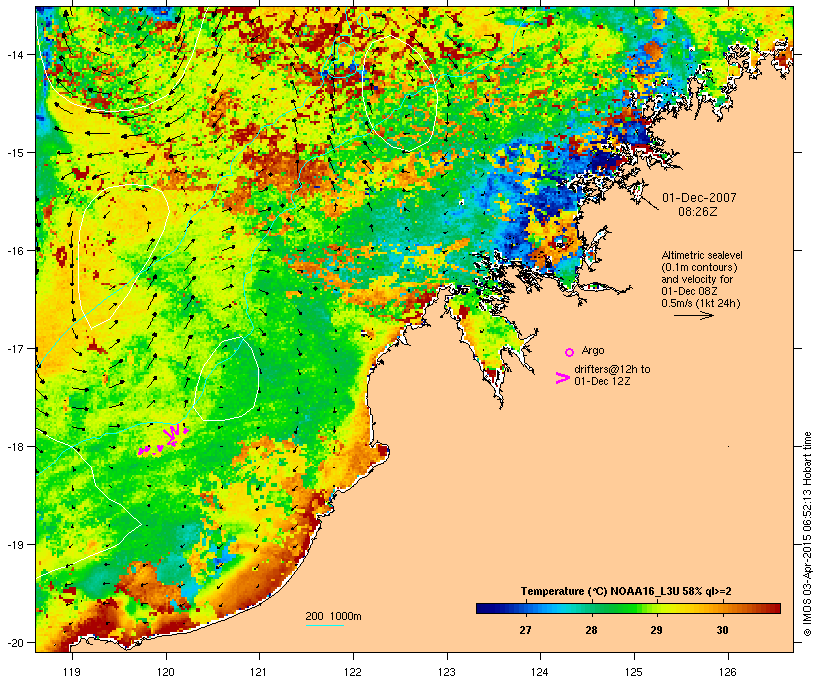This screenshot has height=680, width=820.
Task: Click the magenta drifters arrowhead legend symbol
Action: [x=563, y=378]
